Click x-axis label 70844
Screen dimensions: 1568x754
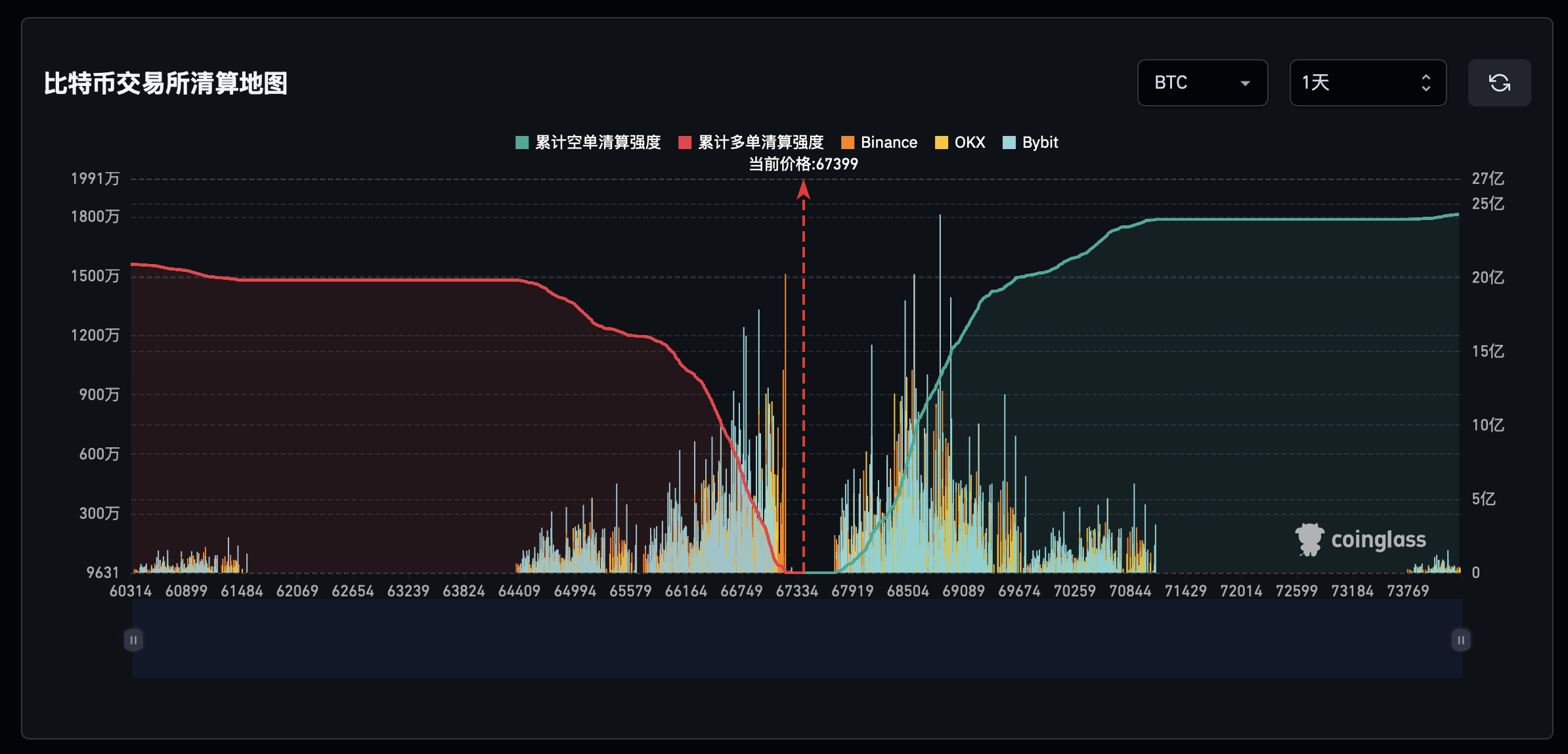point(1130,591)
